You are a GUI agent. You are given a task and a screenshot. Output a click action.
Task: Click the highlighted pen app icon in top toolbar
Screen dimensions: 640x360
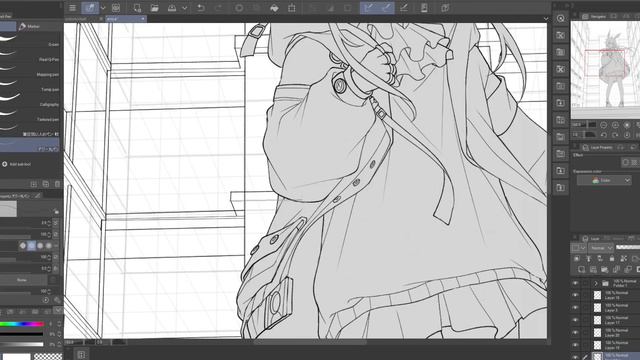[x=90, y=8]
